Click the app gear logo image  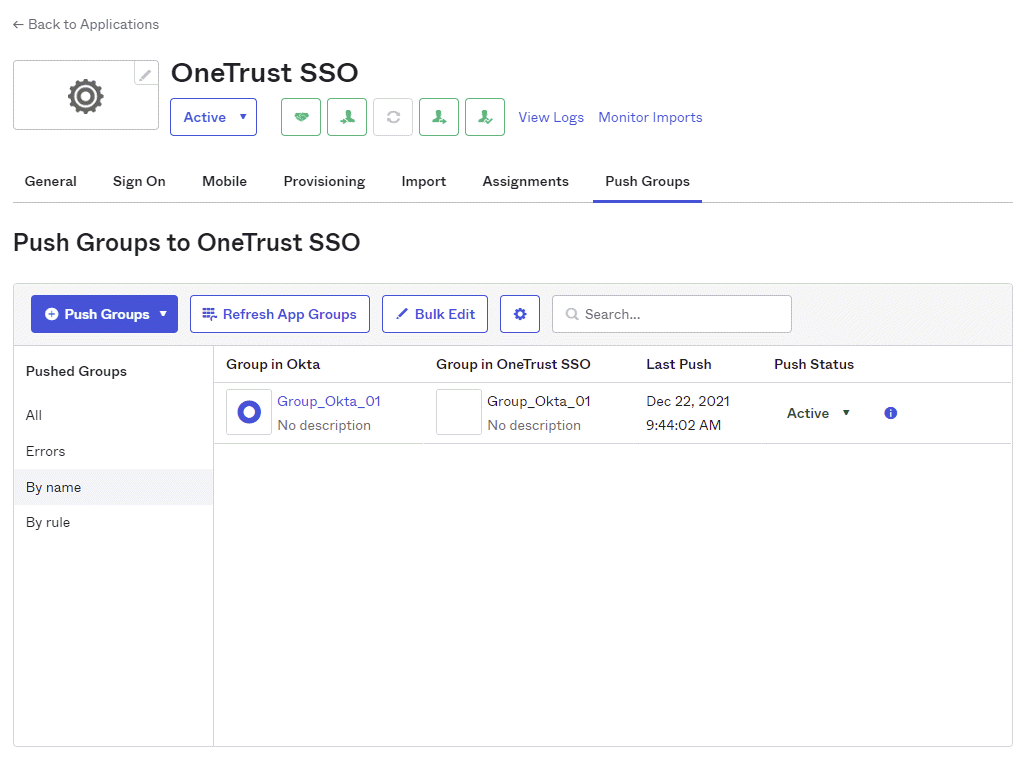85,96
